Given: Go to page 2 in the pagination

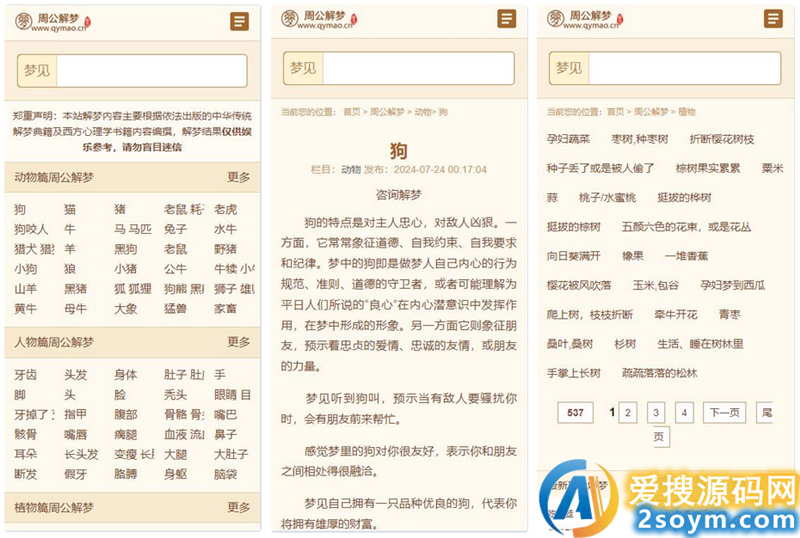Looking at the screenshot, I should tap(627, 412).
